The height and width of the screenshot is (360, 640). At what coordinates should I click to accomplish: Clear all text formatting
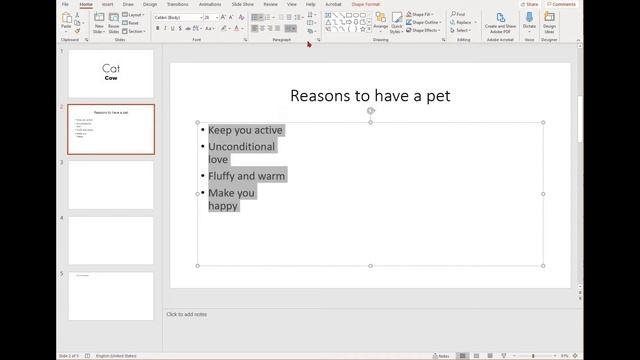click(241, 18)
